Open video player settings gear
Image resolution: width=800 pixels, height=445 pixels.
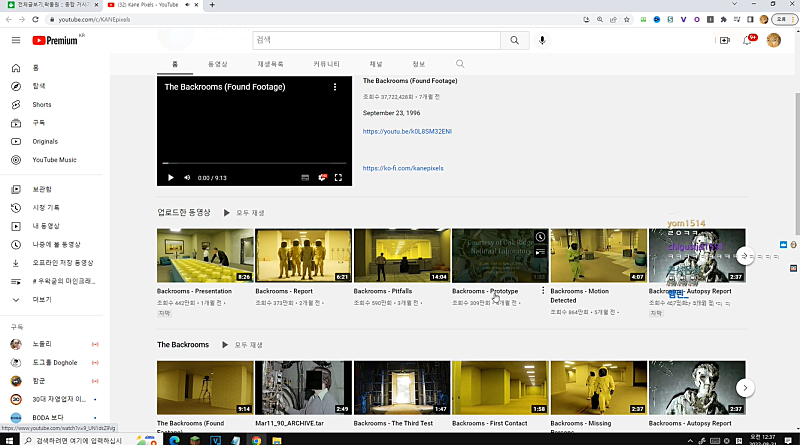click(322, 177)
